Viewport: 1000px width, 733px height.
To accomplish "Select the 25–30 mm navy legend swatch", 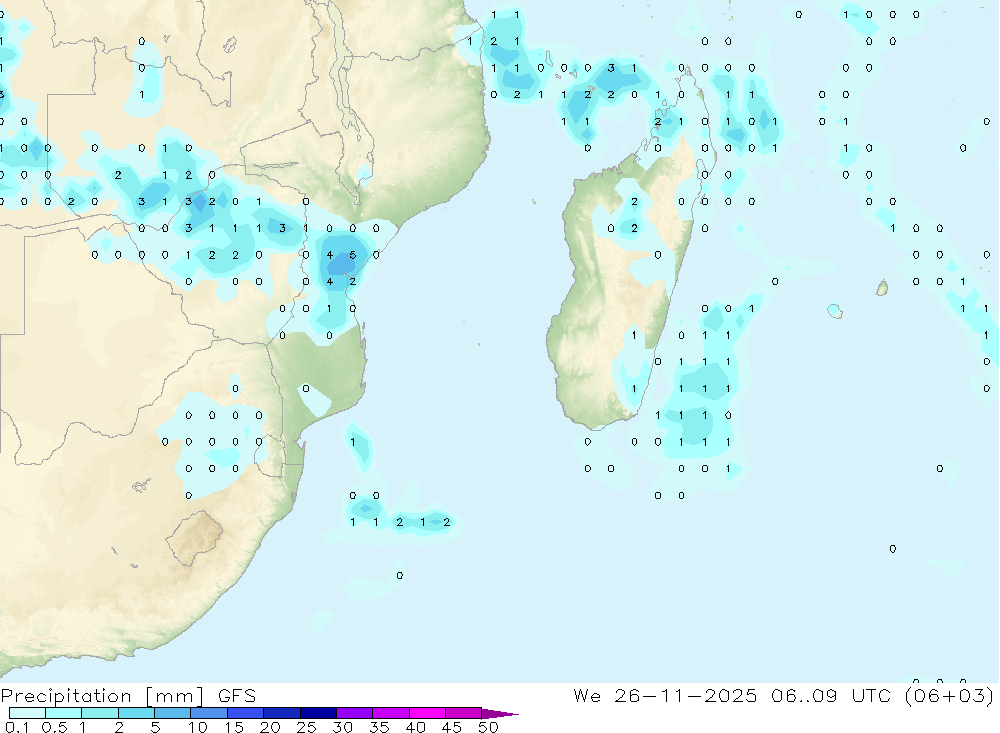I will coord(318,713).
